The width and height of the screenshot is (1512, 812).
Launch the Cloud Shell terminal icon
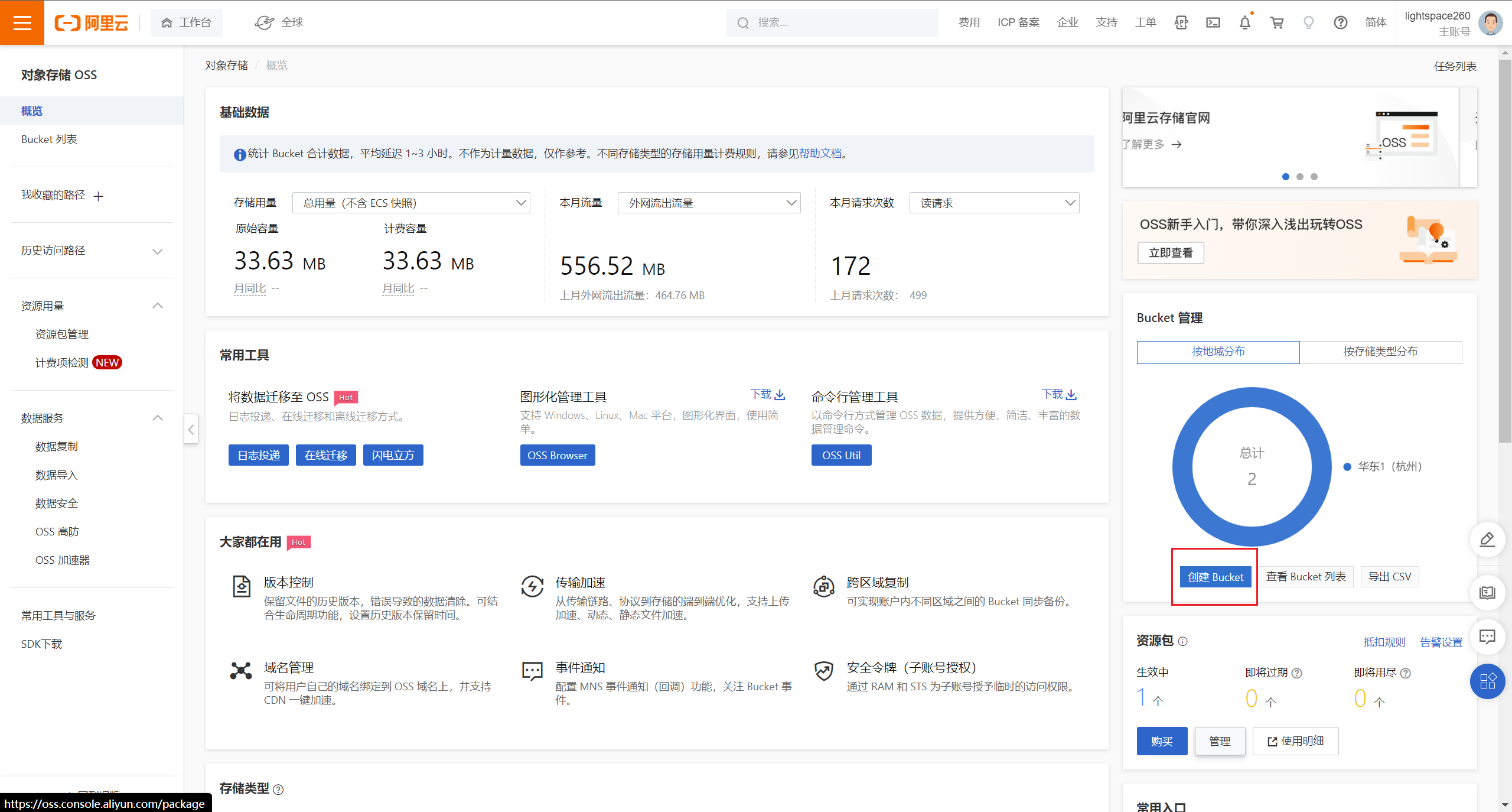[1213, 22]
